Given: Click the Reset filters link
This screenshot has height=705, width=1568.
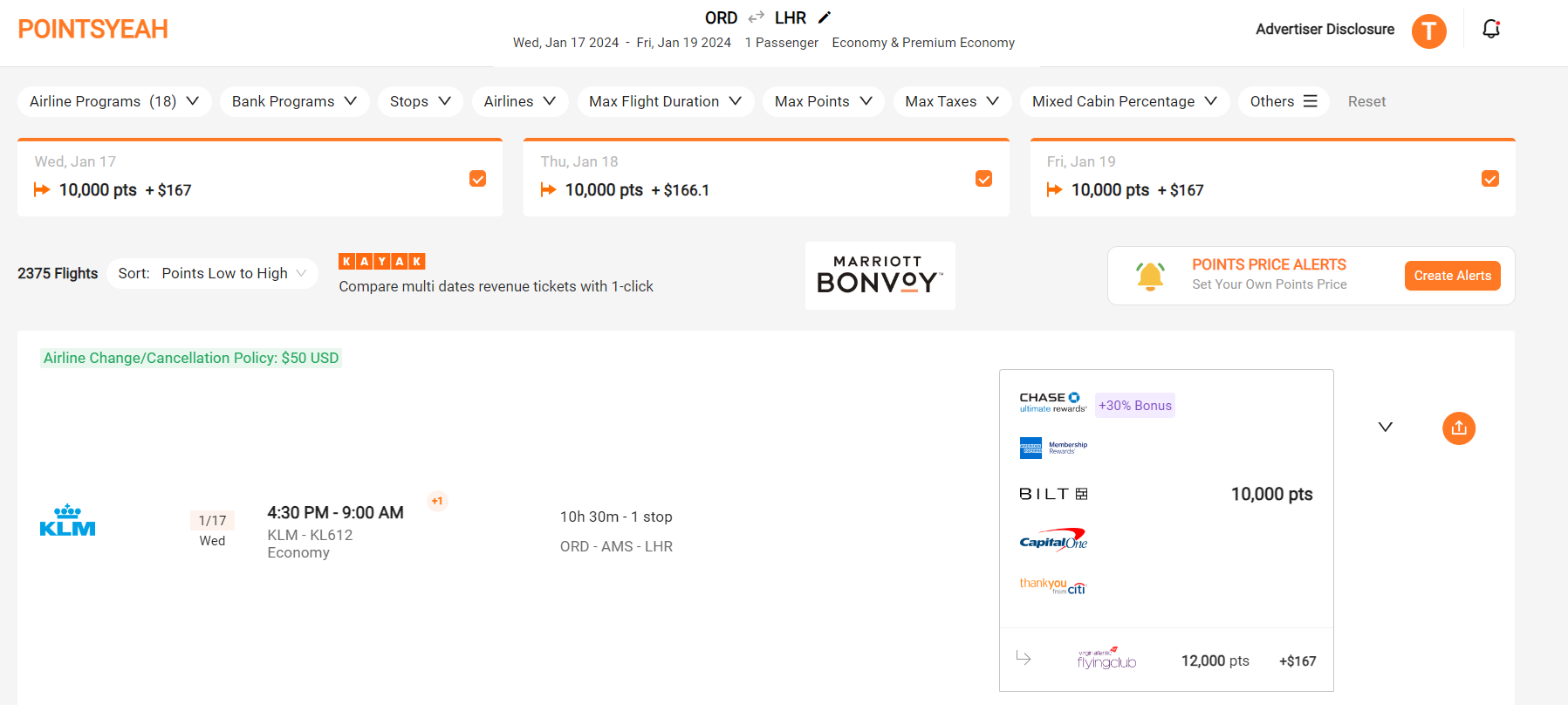Looking at the screenshot, I should click(x=1366, y=102).
